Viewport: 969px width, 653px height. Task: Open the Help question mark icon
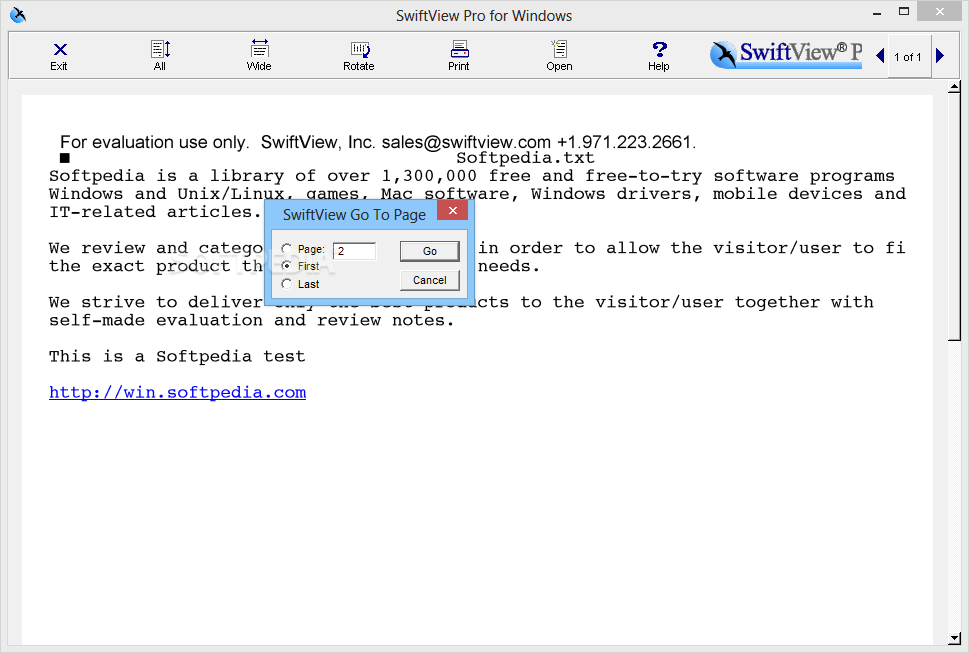tap(659, 56)
